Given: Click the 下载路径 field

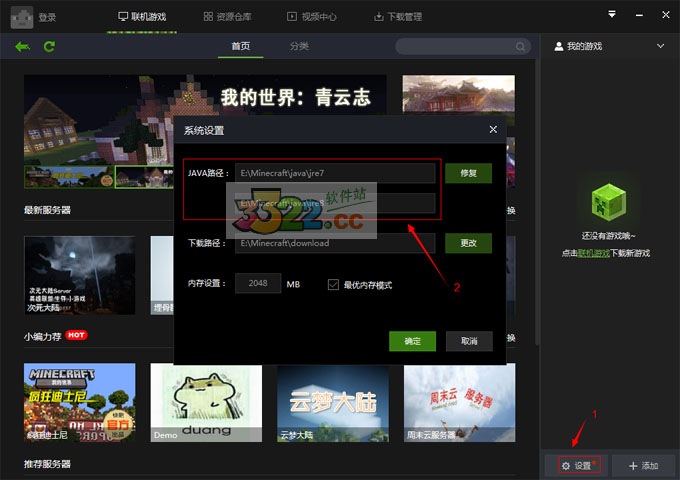Looking at the screenshot, I should pos(335,243).
